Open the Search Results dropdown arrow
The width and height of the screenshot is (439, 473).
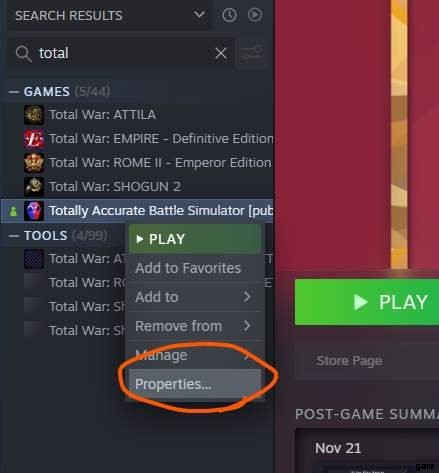click(x=199, y=15)
